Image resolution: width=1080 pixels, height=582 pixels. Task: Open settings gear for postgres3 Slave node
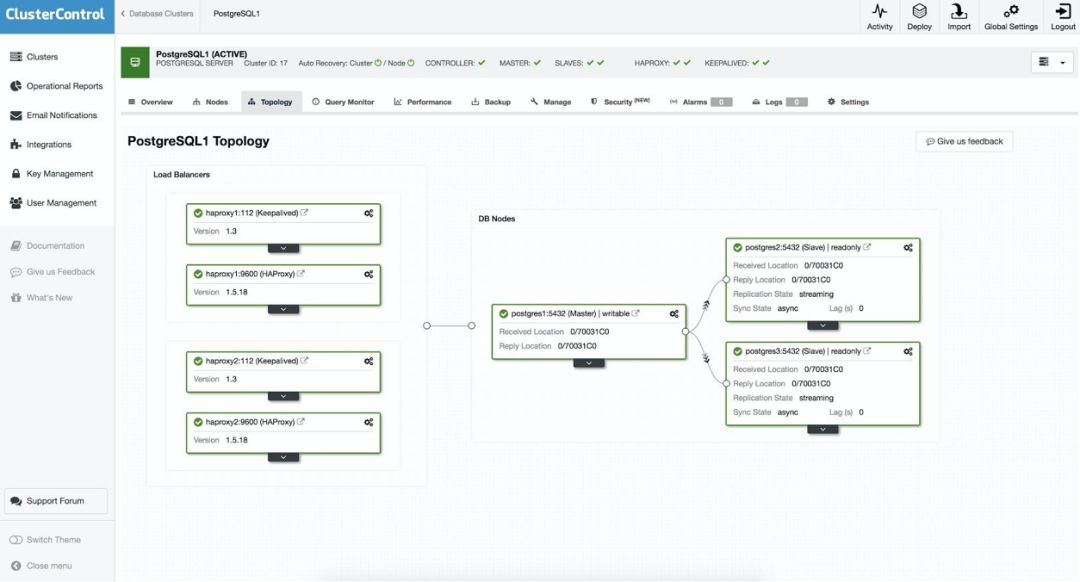tap(908, 352)
